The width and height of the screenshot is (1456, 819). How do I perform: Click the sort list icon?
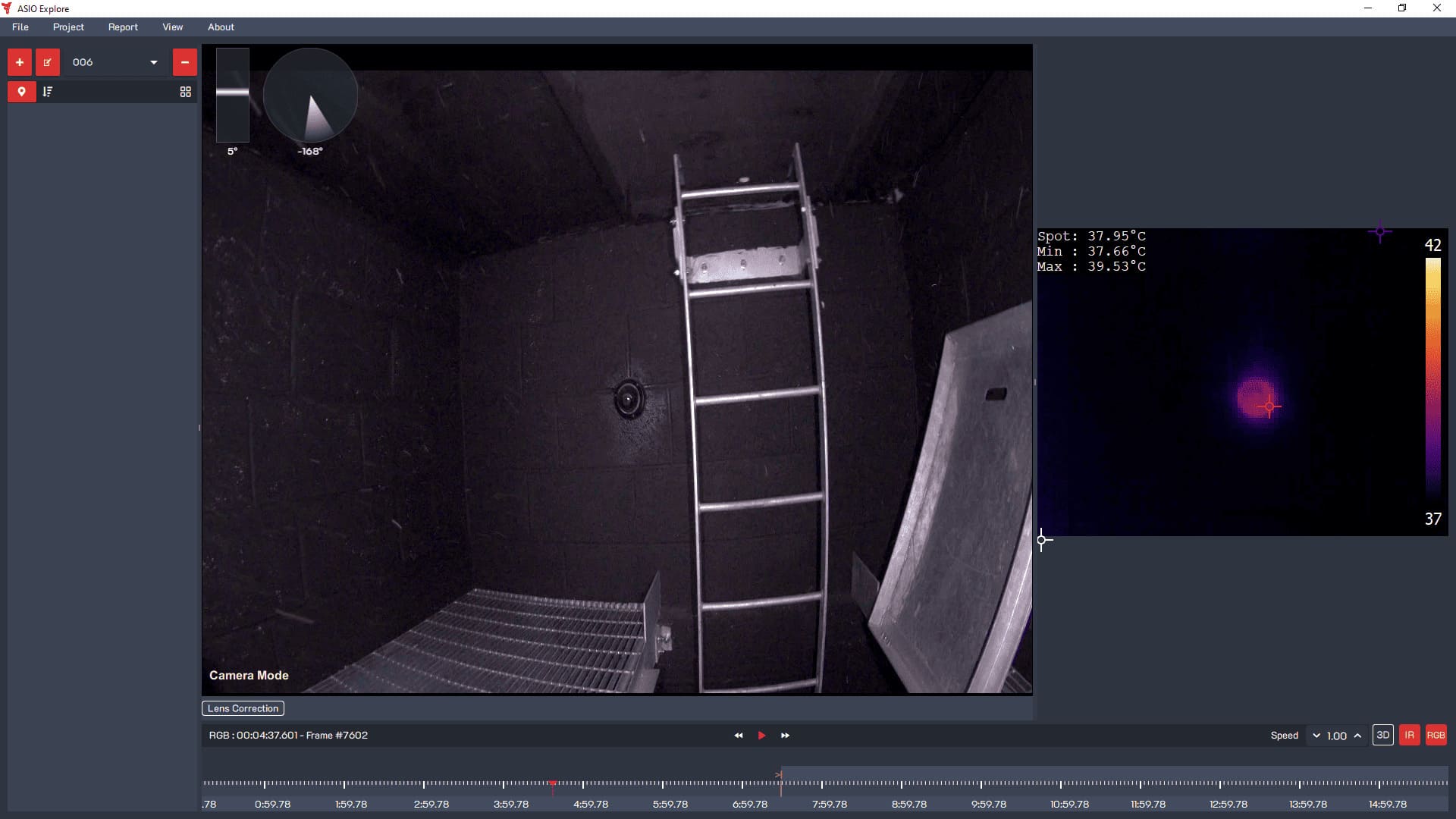pyautogui.click(x=48, y=92)
